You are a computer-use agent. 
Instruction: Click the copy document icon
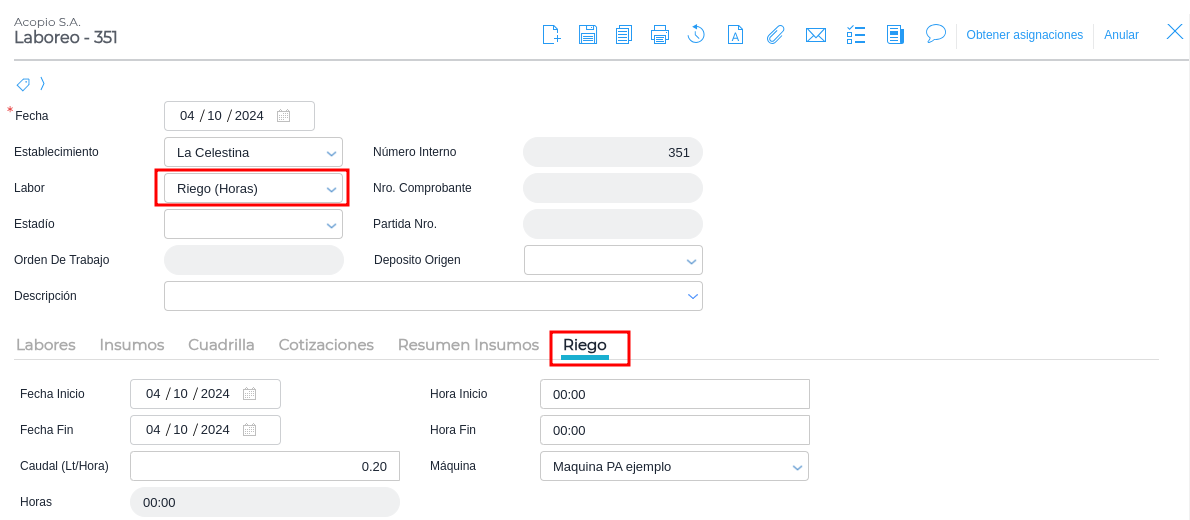pos(623,35)
